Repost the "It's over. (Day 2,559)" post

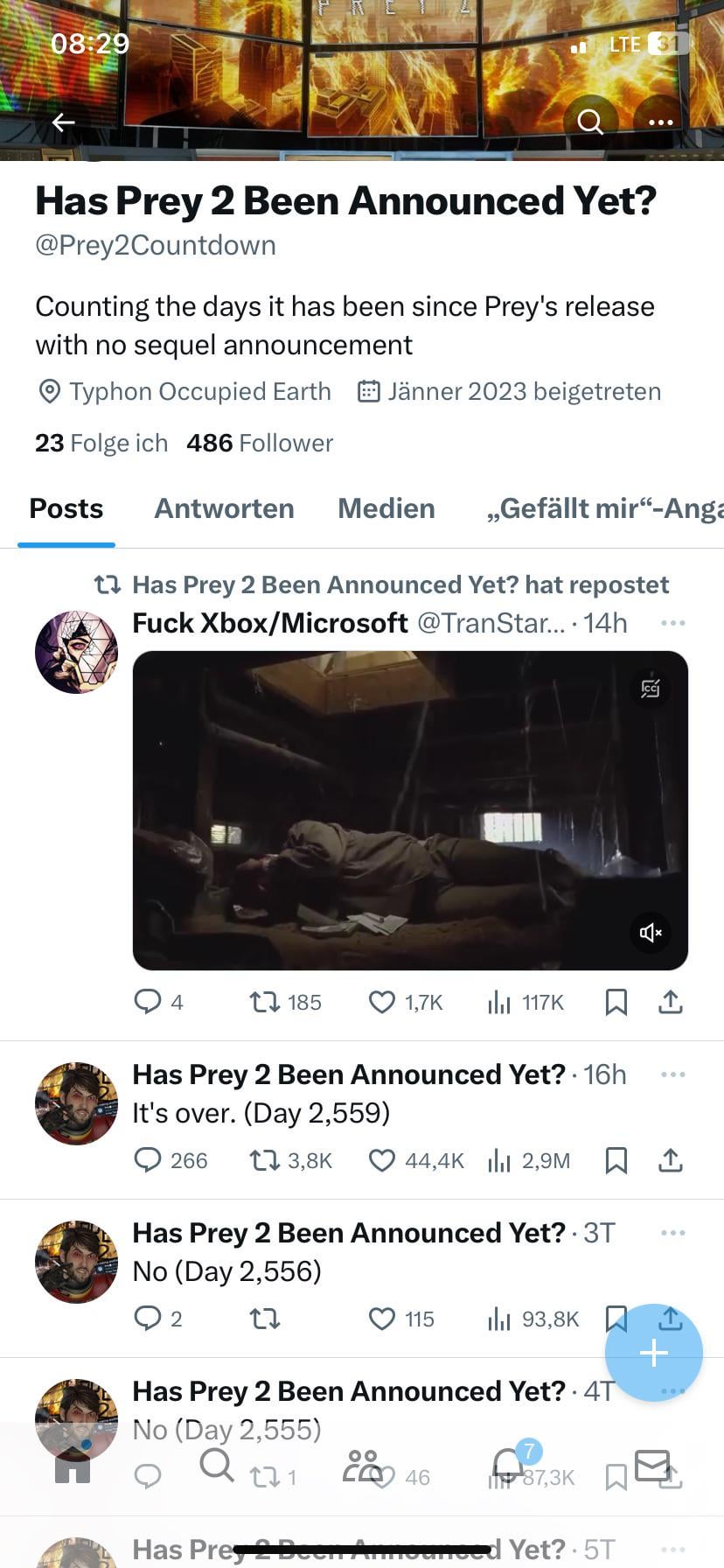click(x=264, y=1160)
